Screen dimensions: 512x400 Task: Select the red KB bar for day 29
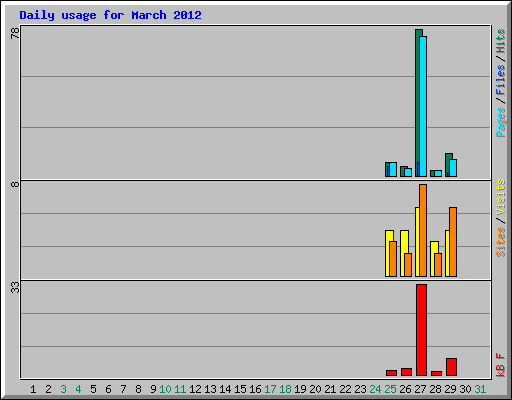coord(451,367)
